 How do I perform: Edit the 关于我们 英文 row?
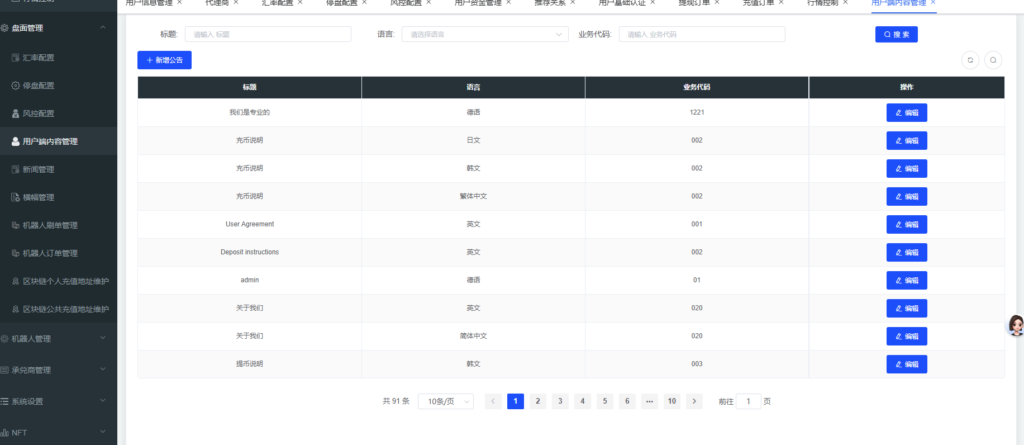point(906,308)
